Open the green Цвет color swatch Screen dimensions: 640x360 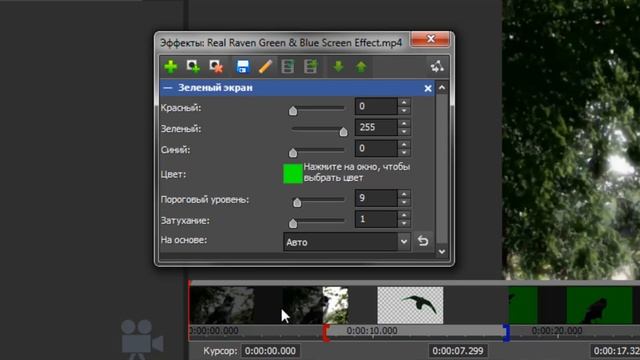293,174
